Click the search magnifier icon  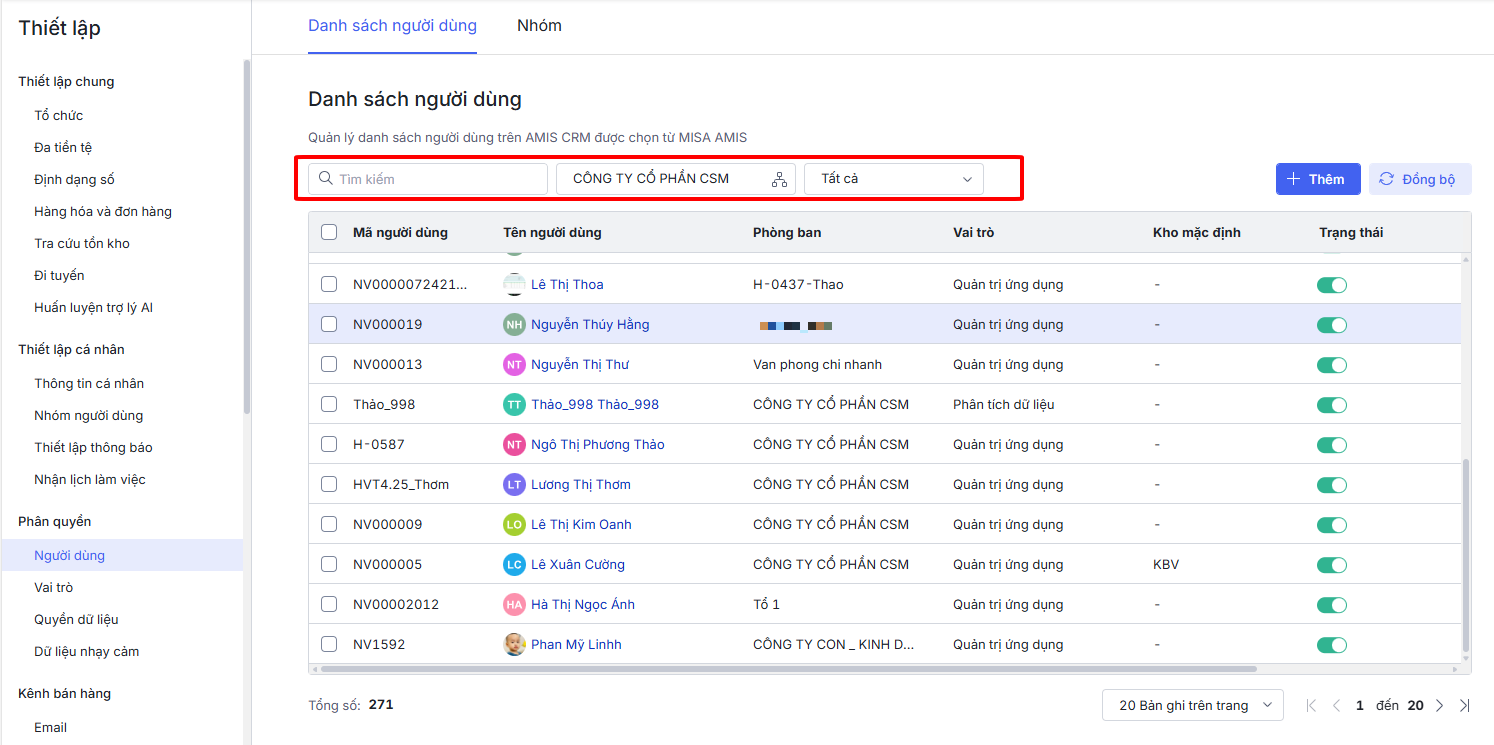(x=325, y=179)
